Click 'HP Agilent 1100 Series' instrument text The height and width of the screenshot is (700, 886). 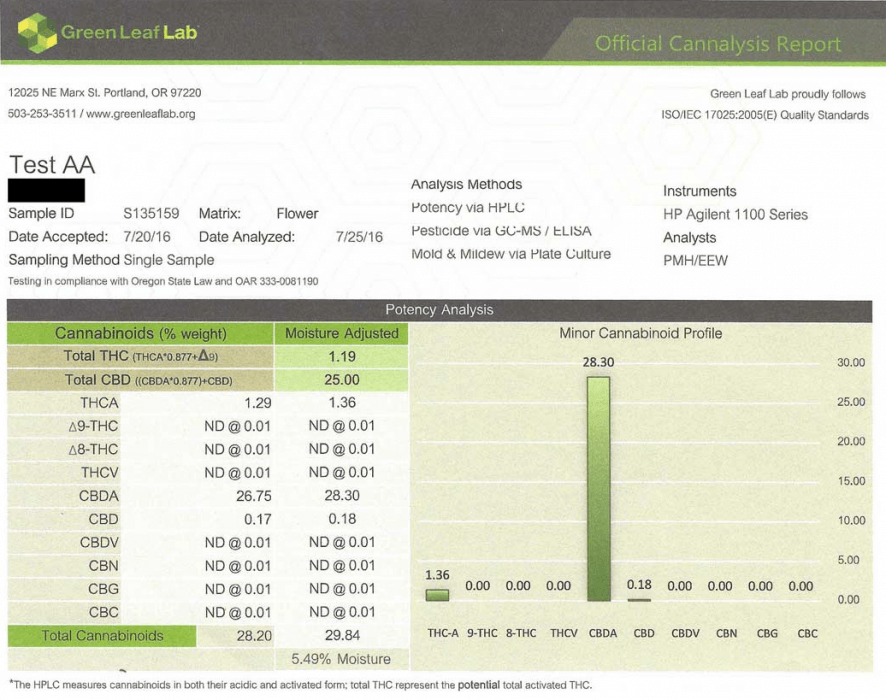point(735,215)
